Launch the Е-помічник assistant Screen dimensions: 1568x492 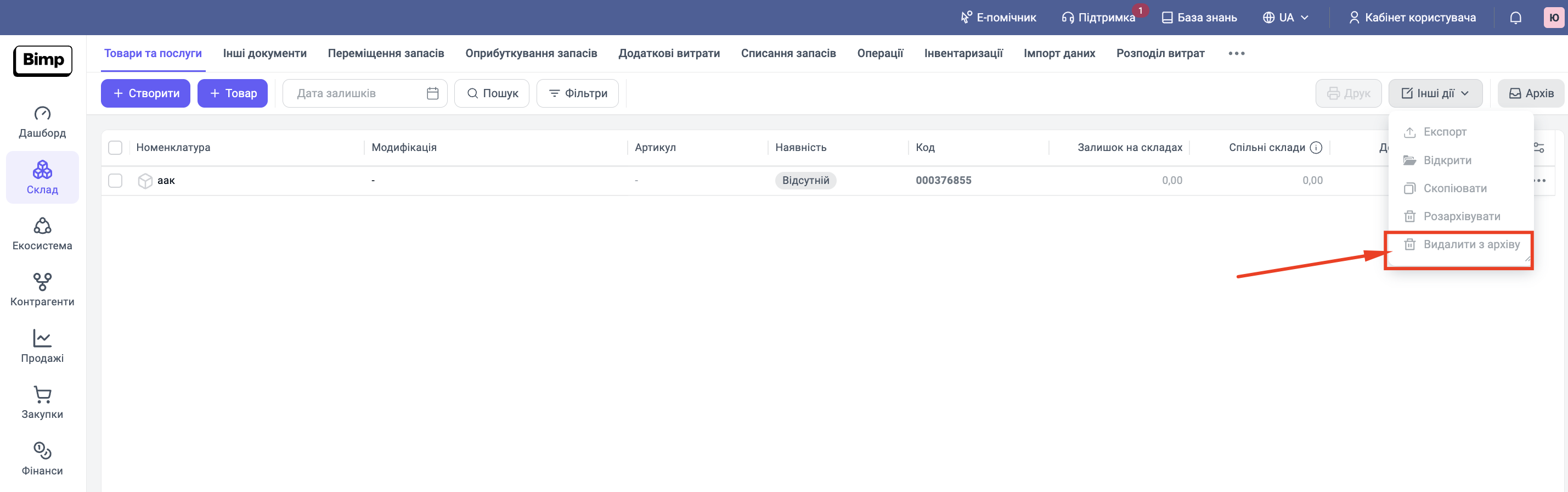(999, 18)
